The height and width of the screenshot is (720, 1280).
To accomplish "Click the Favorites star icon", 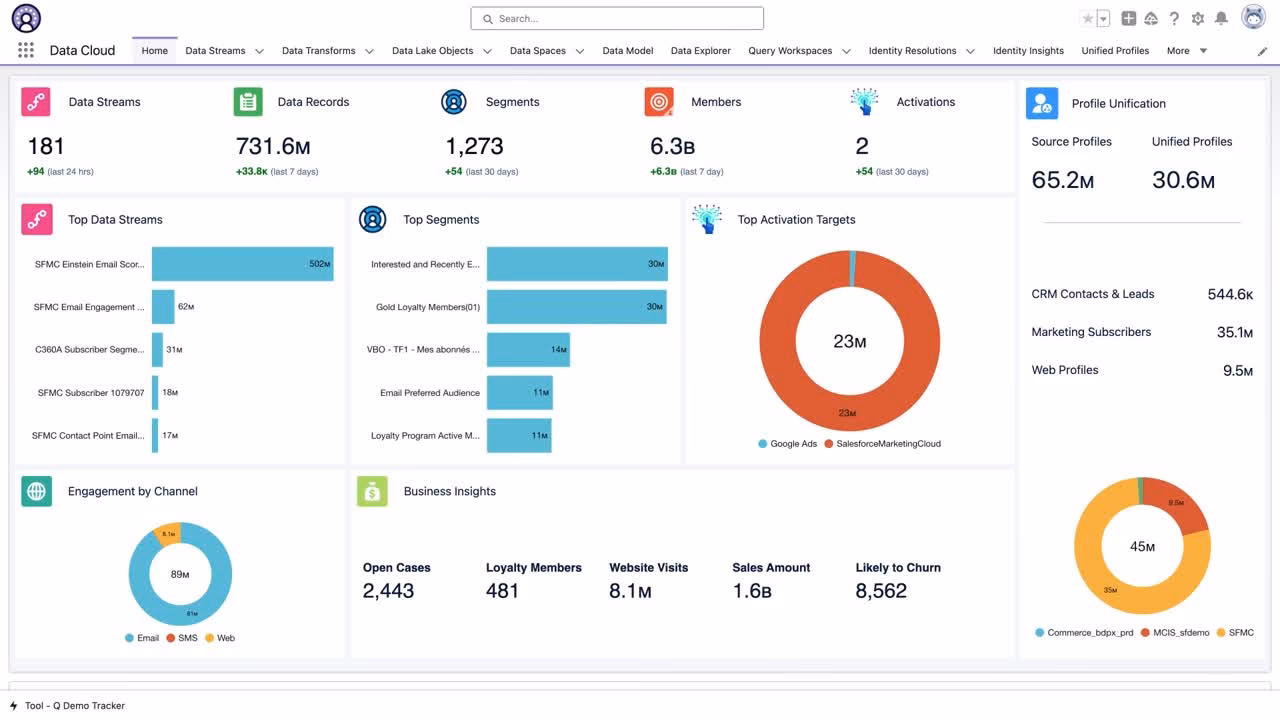I will pos(1088,18).
